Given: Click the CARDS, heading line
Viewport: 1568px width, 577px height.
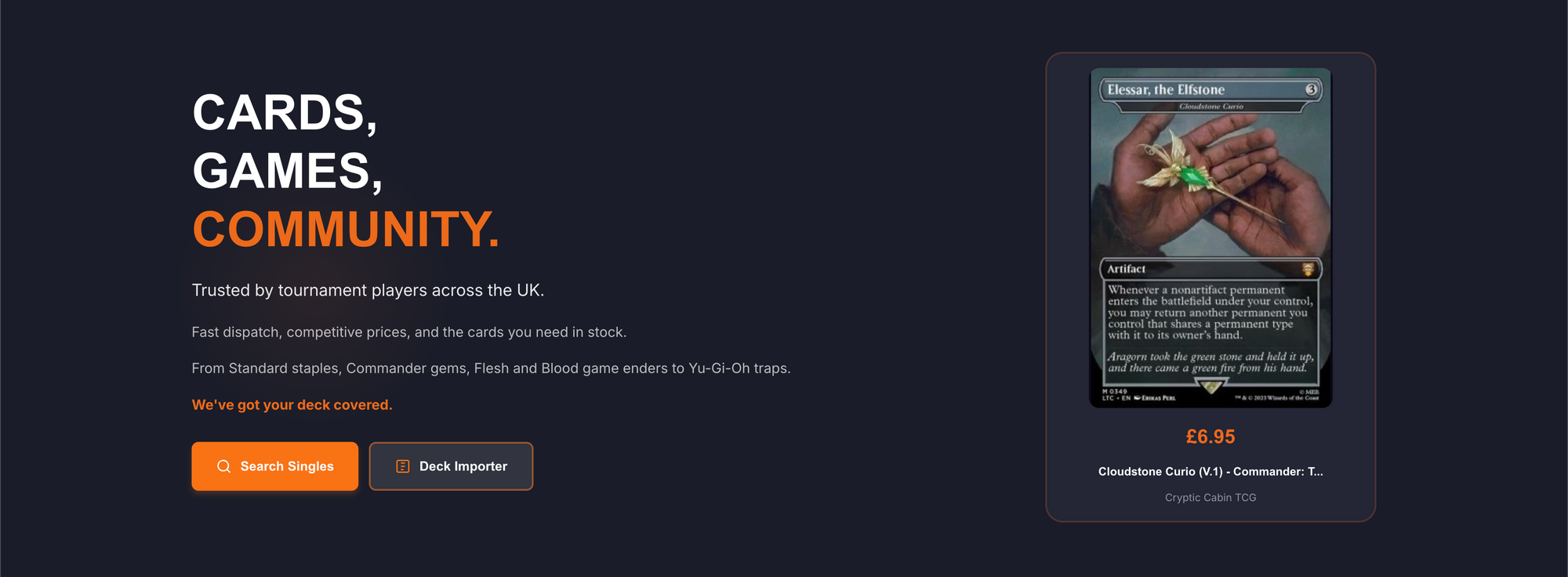Looking at the screenshot, I should coord(285,113).
